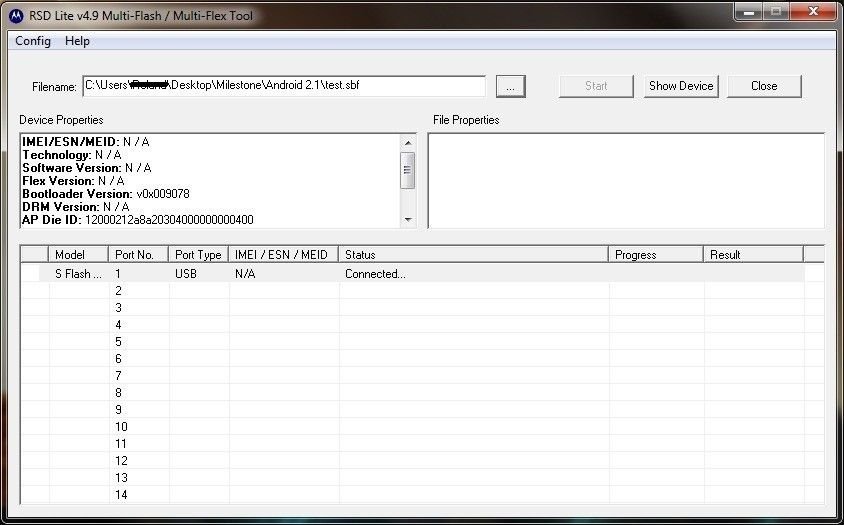Select port number 13 row
The height and width of the screenshot is (525, 844).
422,478
